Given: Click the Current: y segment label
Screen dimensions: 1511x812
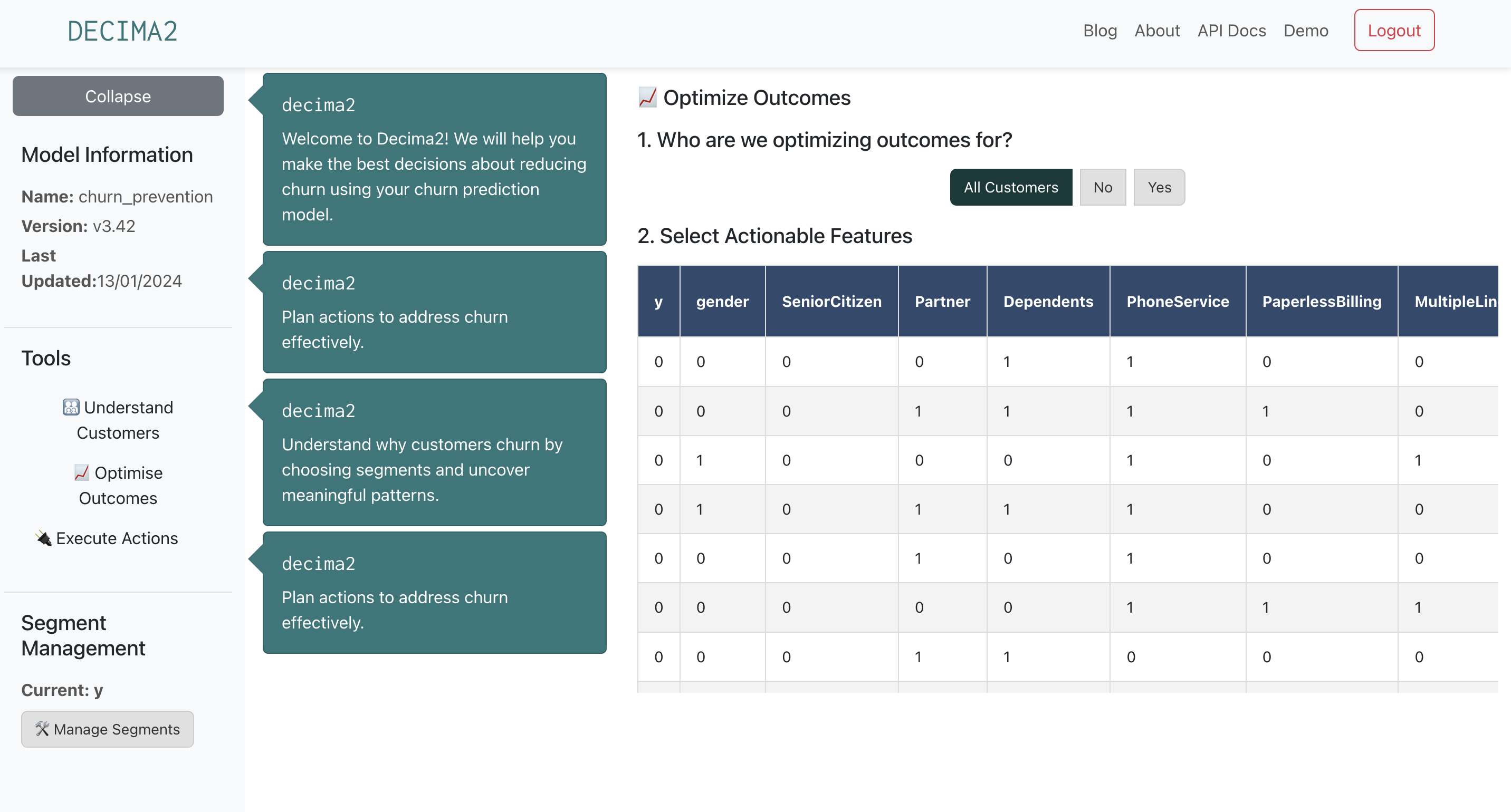Looking at the screenshot, I should [62, 690].
